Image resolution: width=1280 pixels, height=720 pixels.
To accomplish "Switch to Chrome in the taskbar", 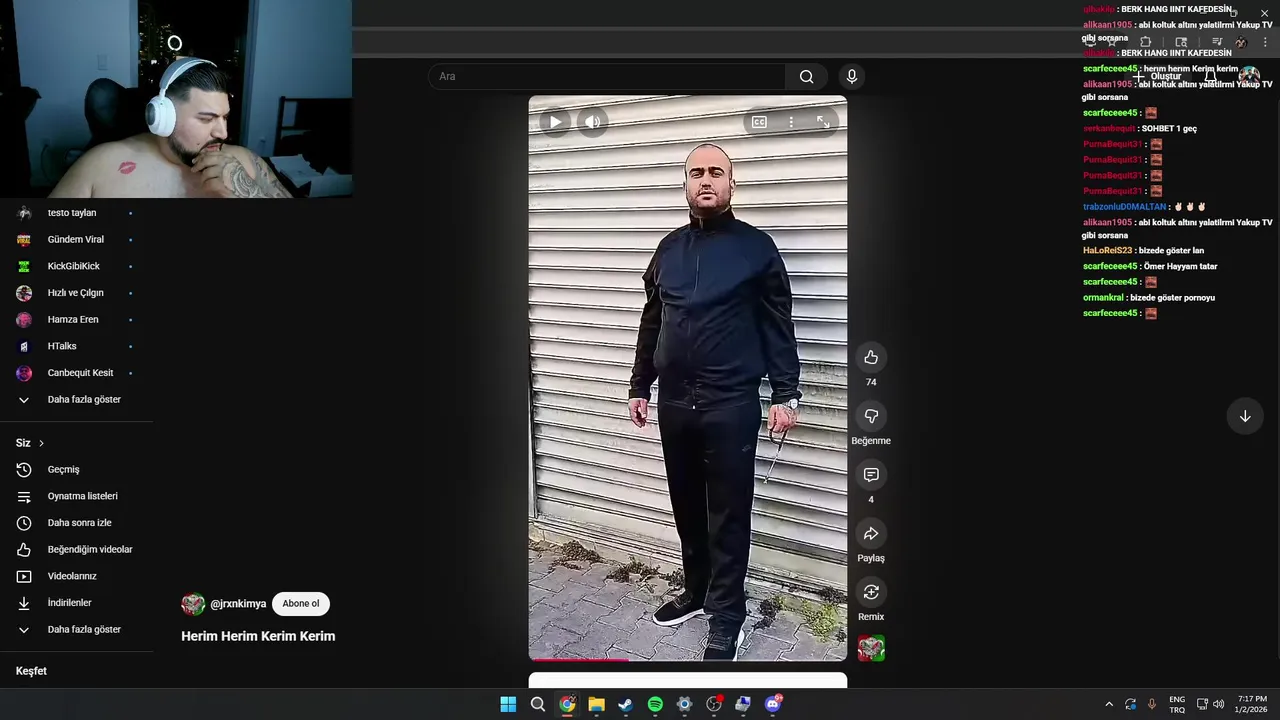I will click(567, 704).
